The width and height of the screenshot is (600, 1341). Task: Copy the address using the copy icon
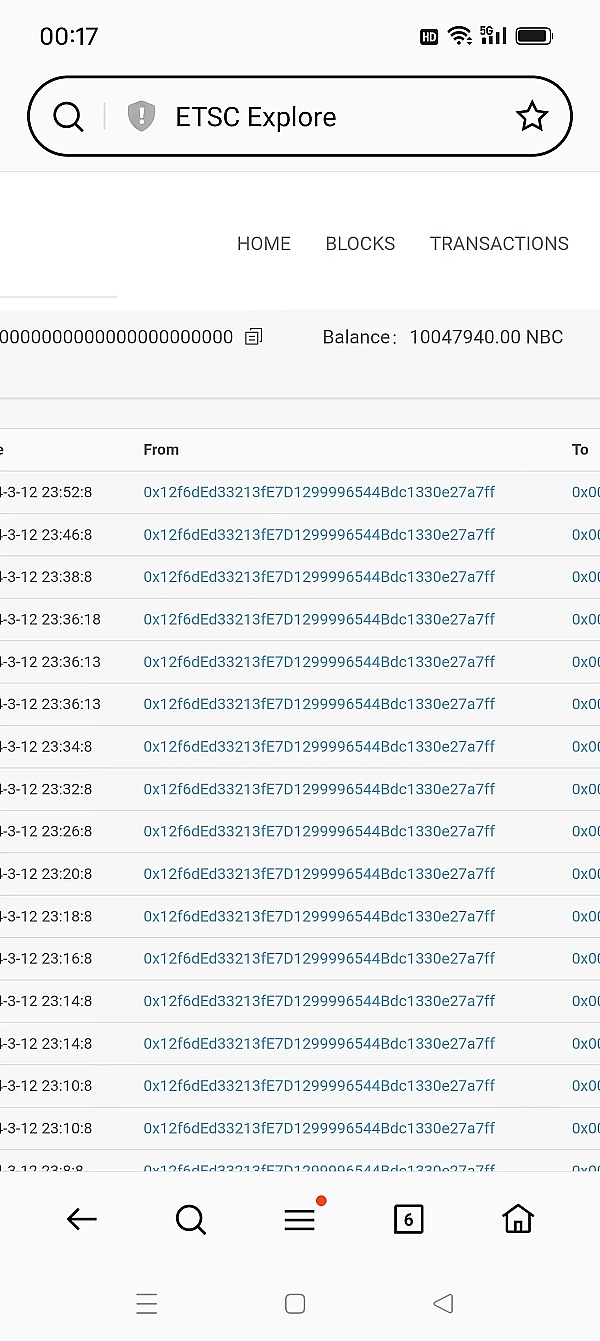(x=254, y=337)
